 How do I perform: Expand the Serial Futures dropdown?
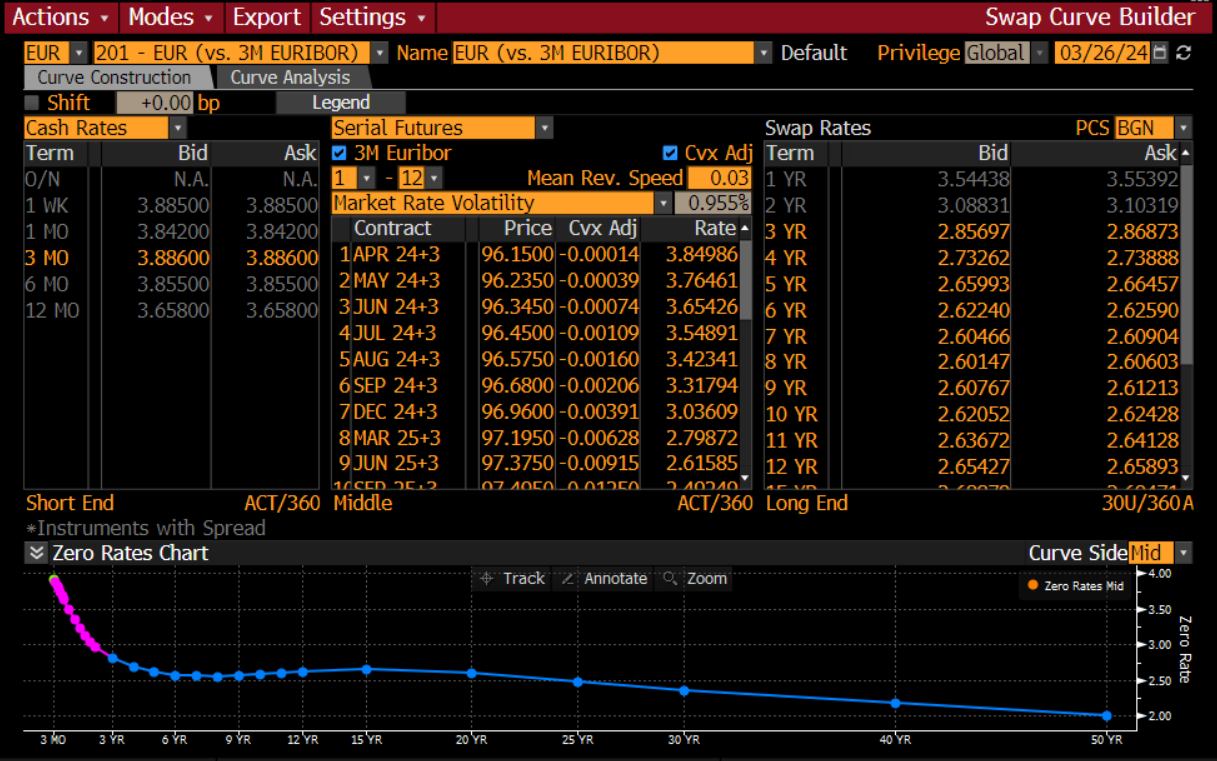pos(544,128)
